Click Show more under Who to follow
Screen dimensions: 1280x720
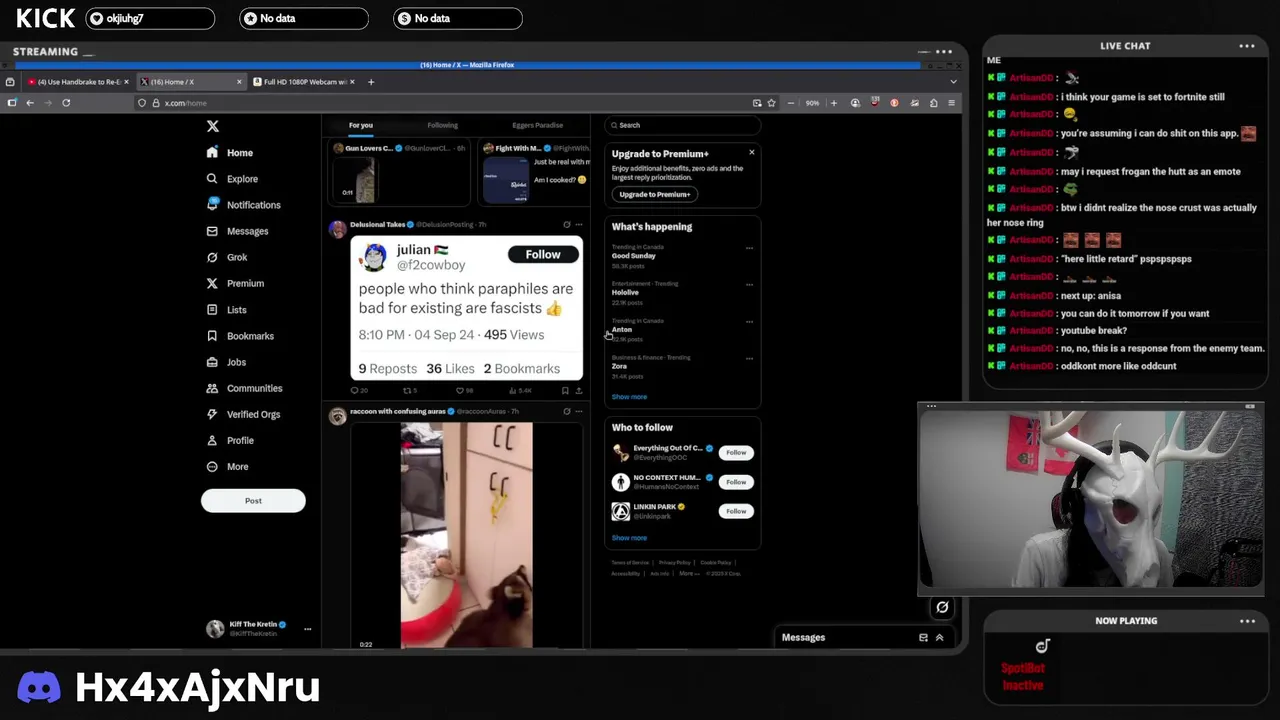click(629, 538)
